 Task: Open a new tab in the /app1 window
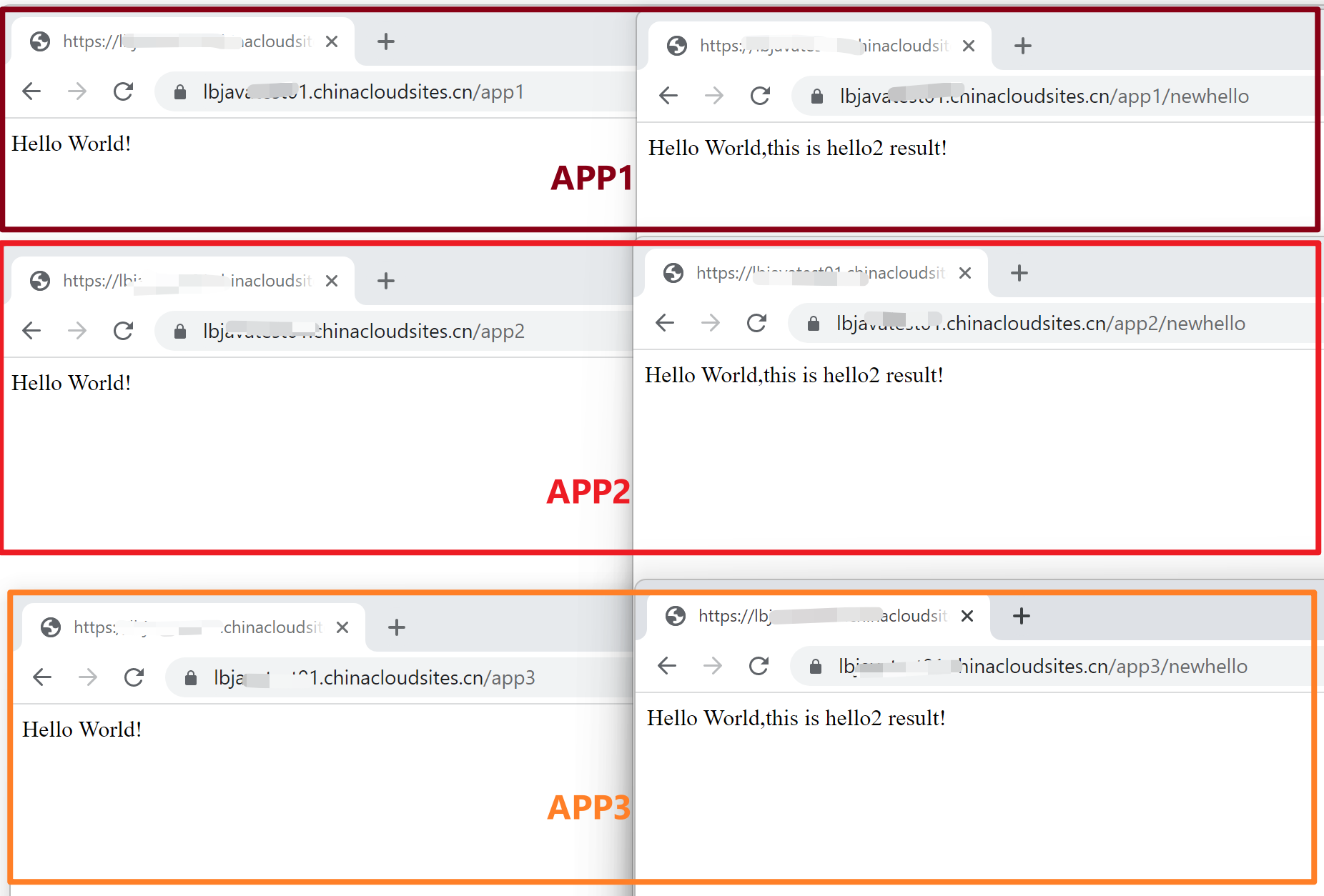(x=386, y=41)
